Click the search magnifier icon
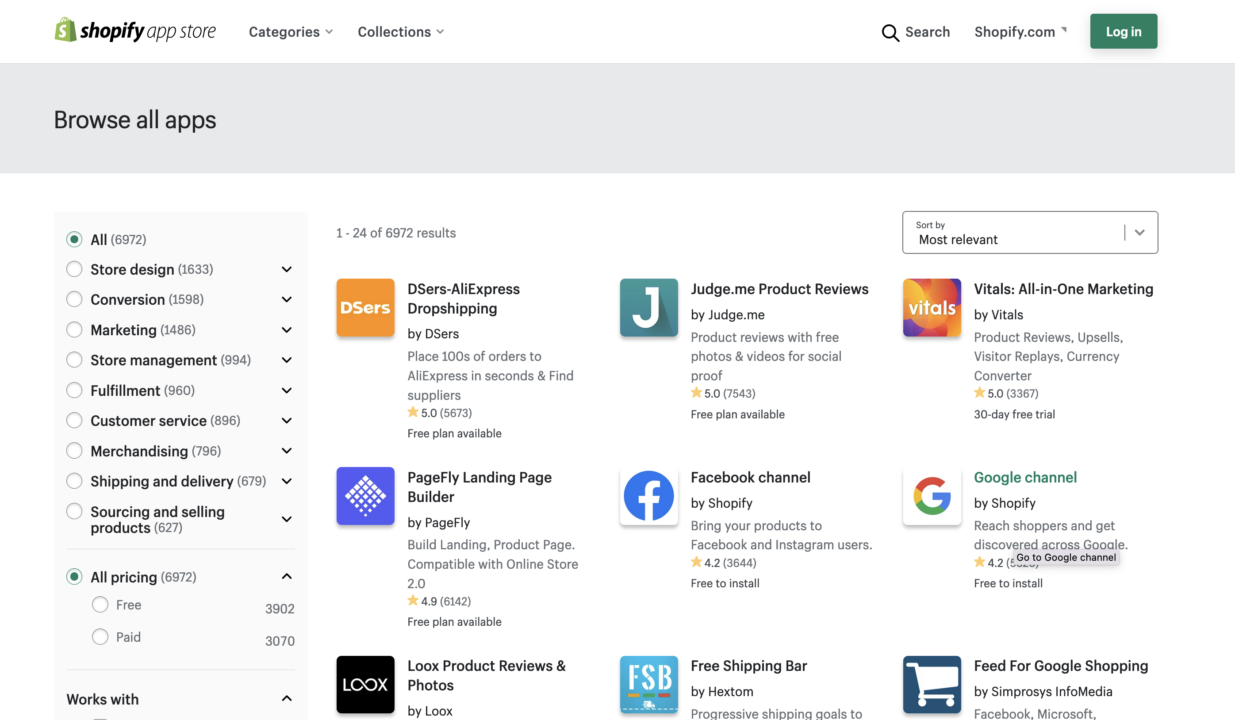The image size is (1235, 720). (890, 33)
